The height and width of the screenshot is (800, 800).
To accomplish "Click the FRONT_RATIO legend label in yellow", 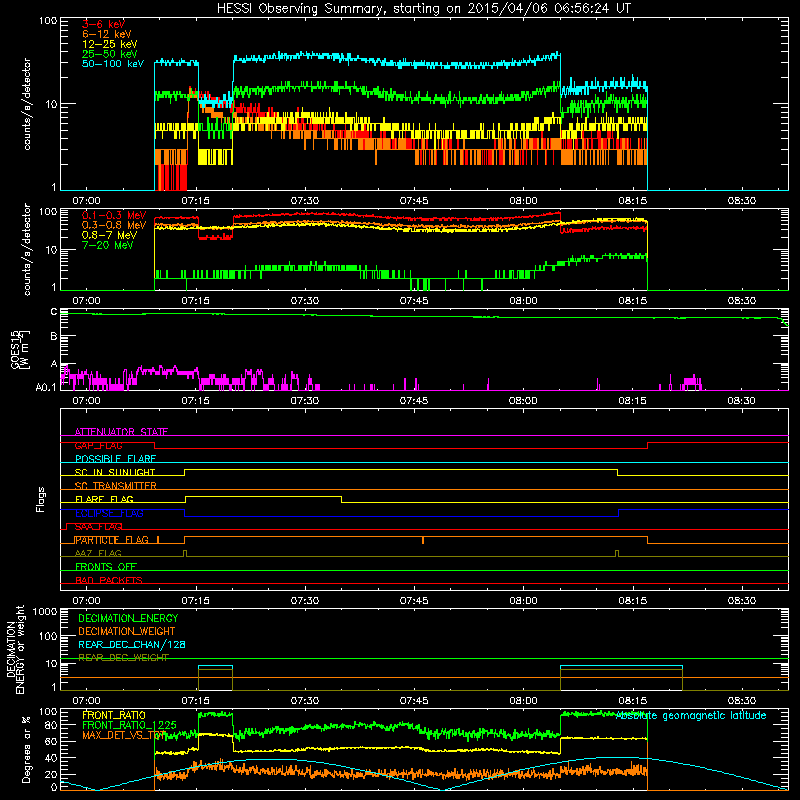I will pos(114,715).
